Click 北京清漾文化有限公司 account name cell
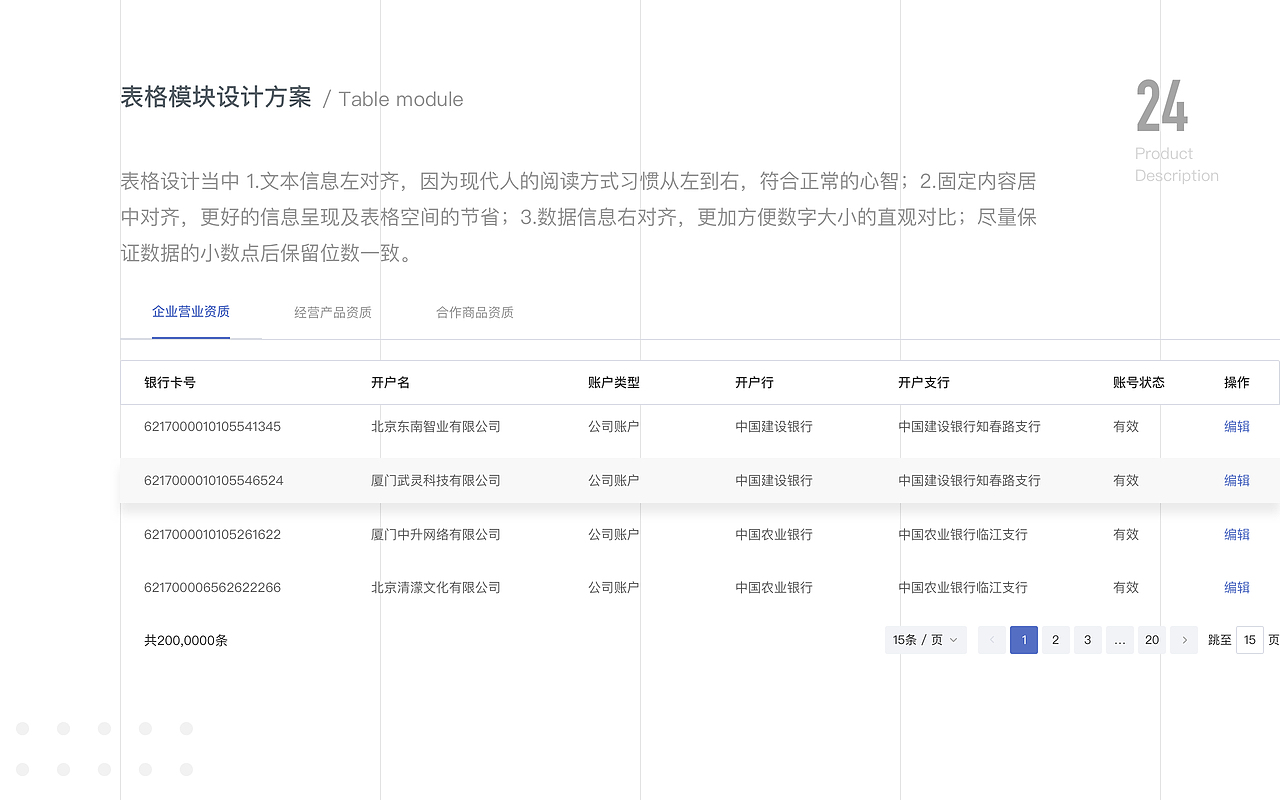Screen dimensions: 1280x800 pyautogui.click(x=436, y=587)
